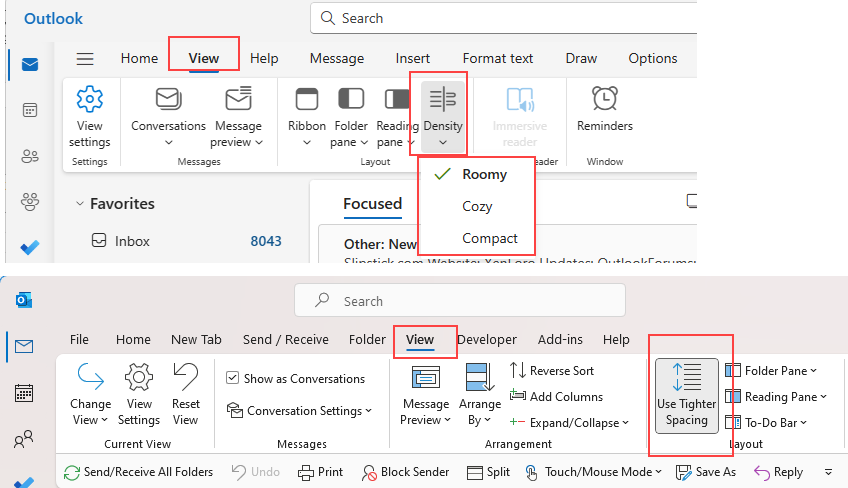Image resolution: width=848 pixels, height=488 pixels.
Task: Click Send/Receive All Folders
Action: tap(138, 472)
